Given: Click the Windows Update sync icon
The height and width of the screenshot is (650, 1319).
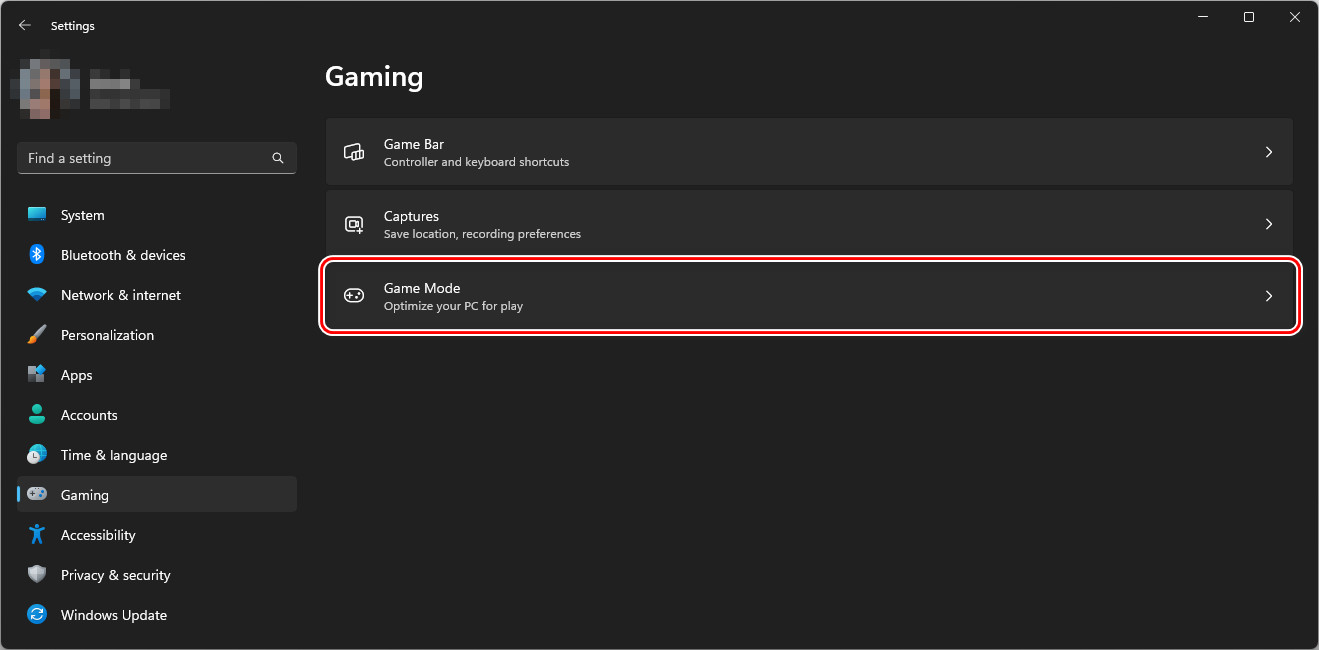Looking at the screenshot, I should tap(37, 615).
